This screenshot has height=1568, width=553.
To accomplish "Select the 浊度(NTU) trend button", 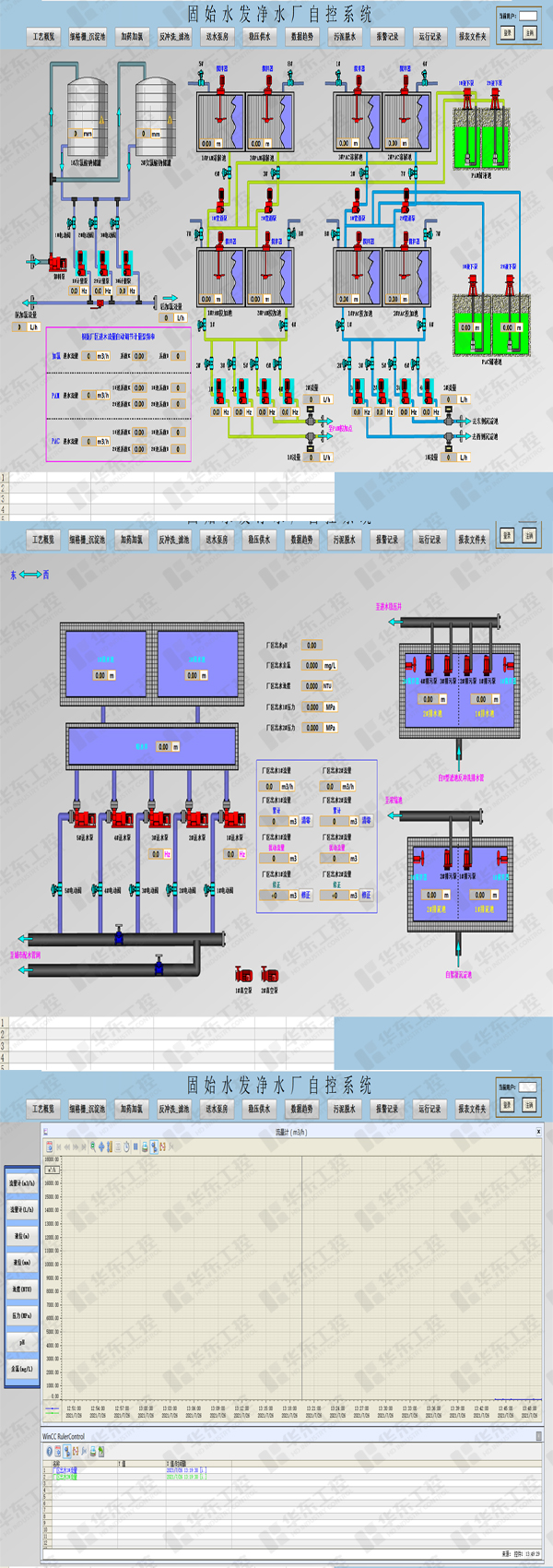I will point(22,1289).
